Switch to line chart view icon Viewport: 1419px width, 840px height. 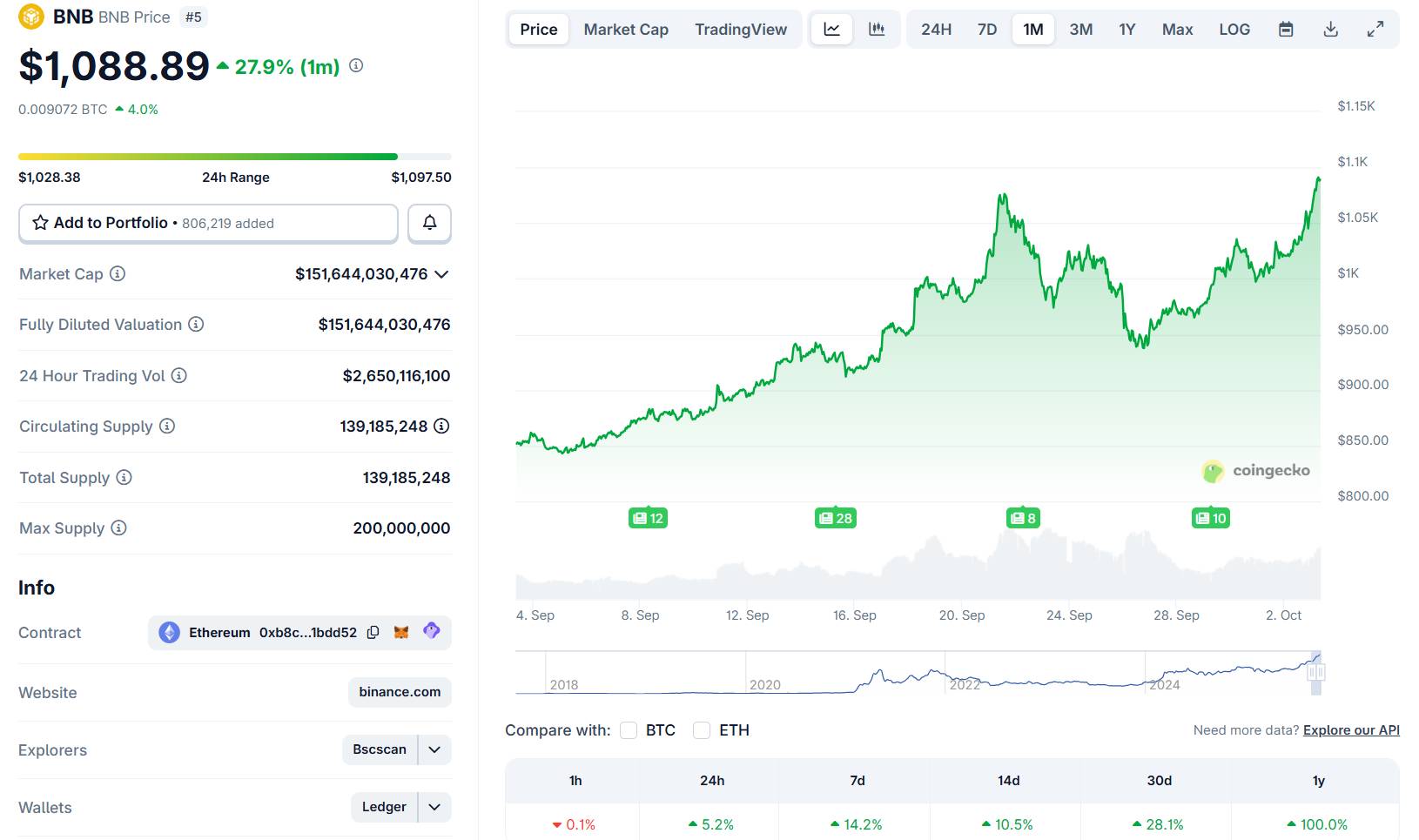[x=832, y=30]
